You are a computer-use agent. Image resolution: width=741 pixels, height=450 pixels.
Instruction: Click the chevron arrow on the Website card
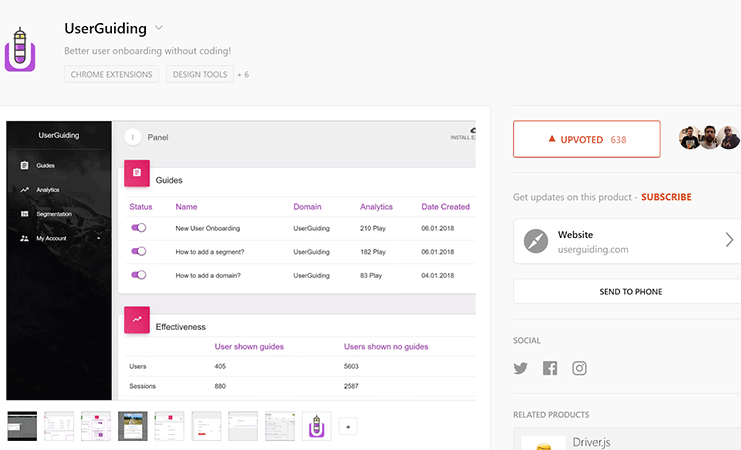pos(729,240)
